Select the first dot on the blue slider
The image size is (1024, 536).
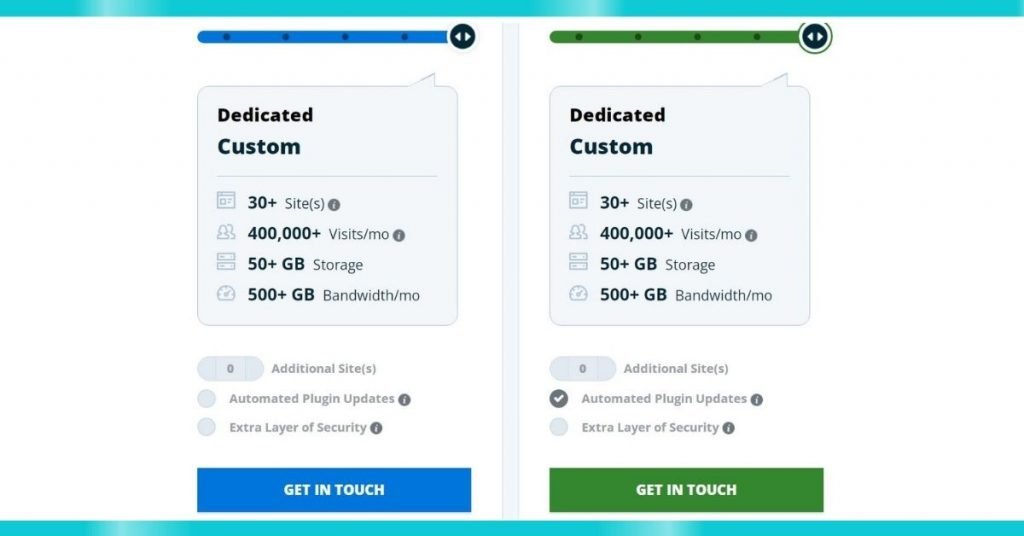226,37
